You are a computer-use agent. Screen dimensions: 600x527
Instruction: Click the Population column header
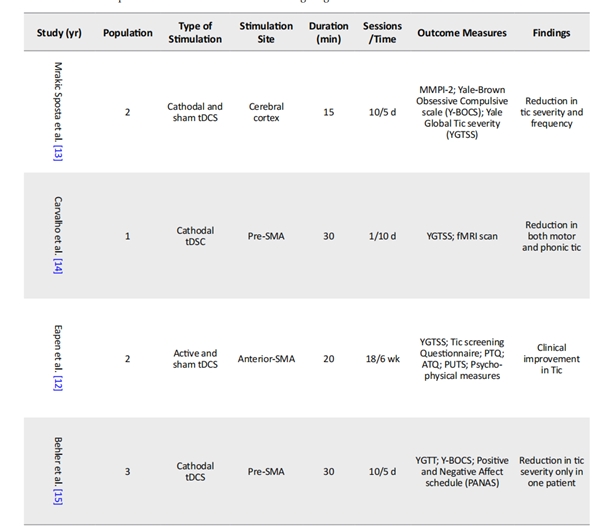[x=128, y=33]
